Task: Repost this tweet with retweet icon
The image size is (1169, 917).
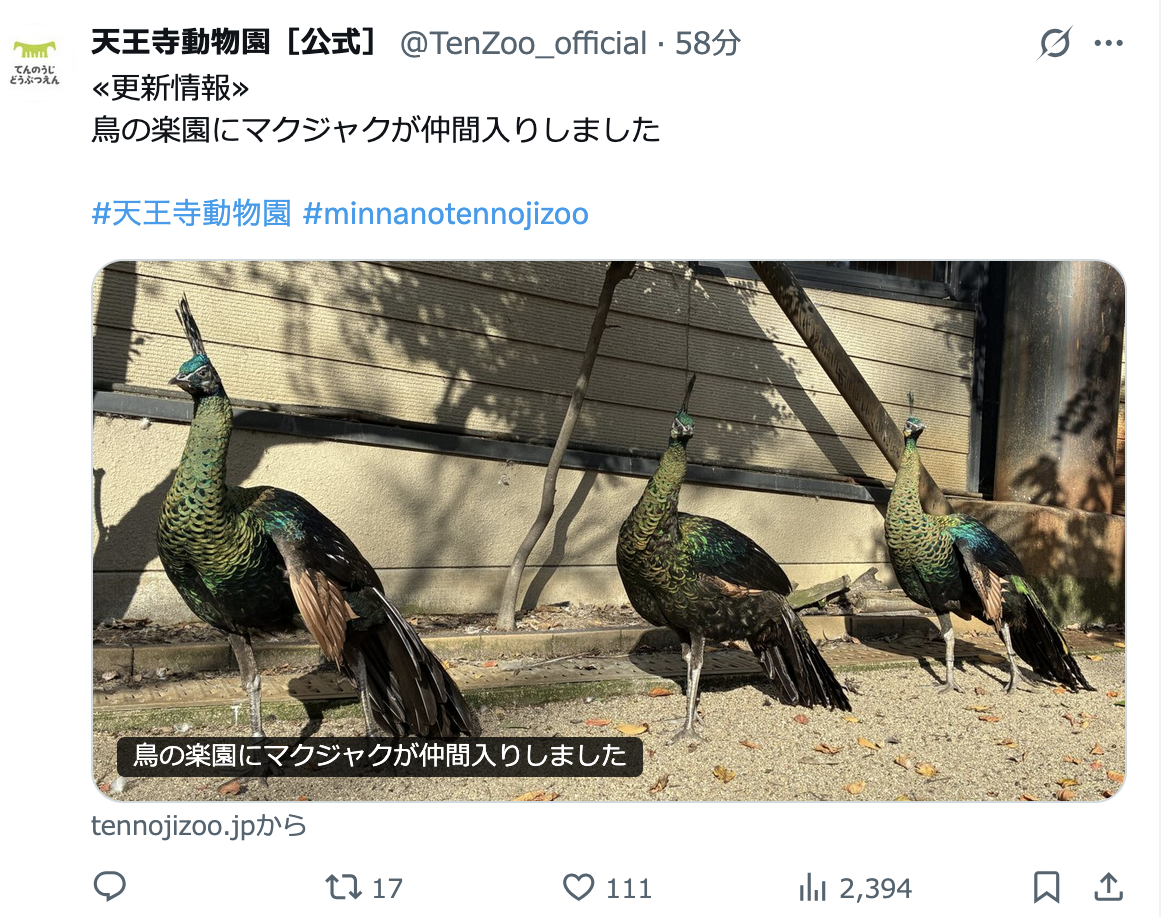Action: point(343,887)
